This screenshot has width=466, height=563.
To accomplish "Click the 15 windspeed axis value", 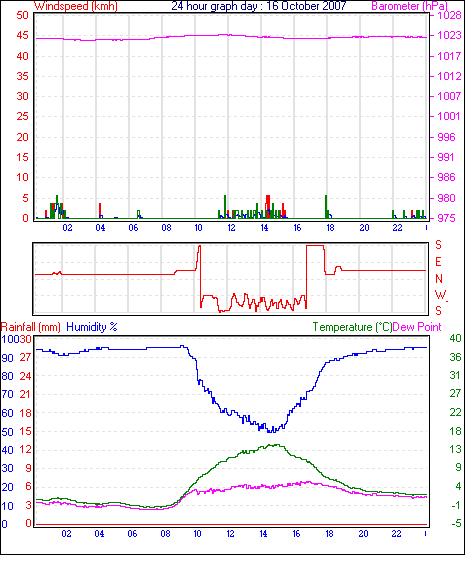I will 22,157.
